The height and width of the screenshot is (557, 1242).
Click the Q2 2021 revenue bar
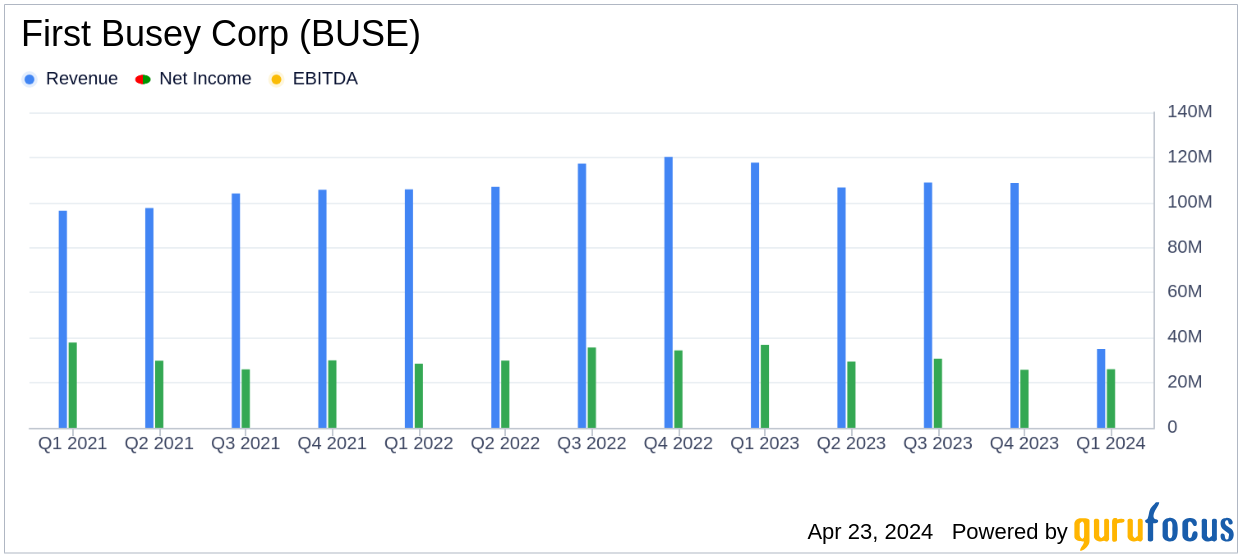(149, 318)
